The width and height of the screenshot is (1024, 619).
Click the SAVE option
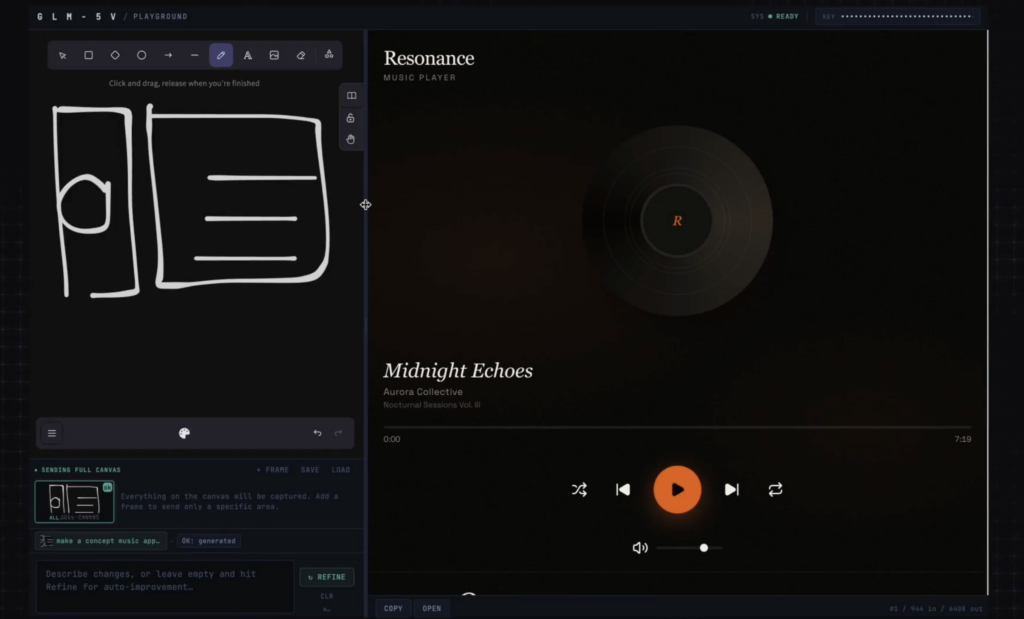click(310, 470)
